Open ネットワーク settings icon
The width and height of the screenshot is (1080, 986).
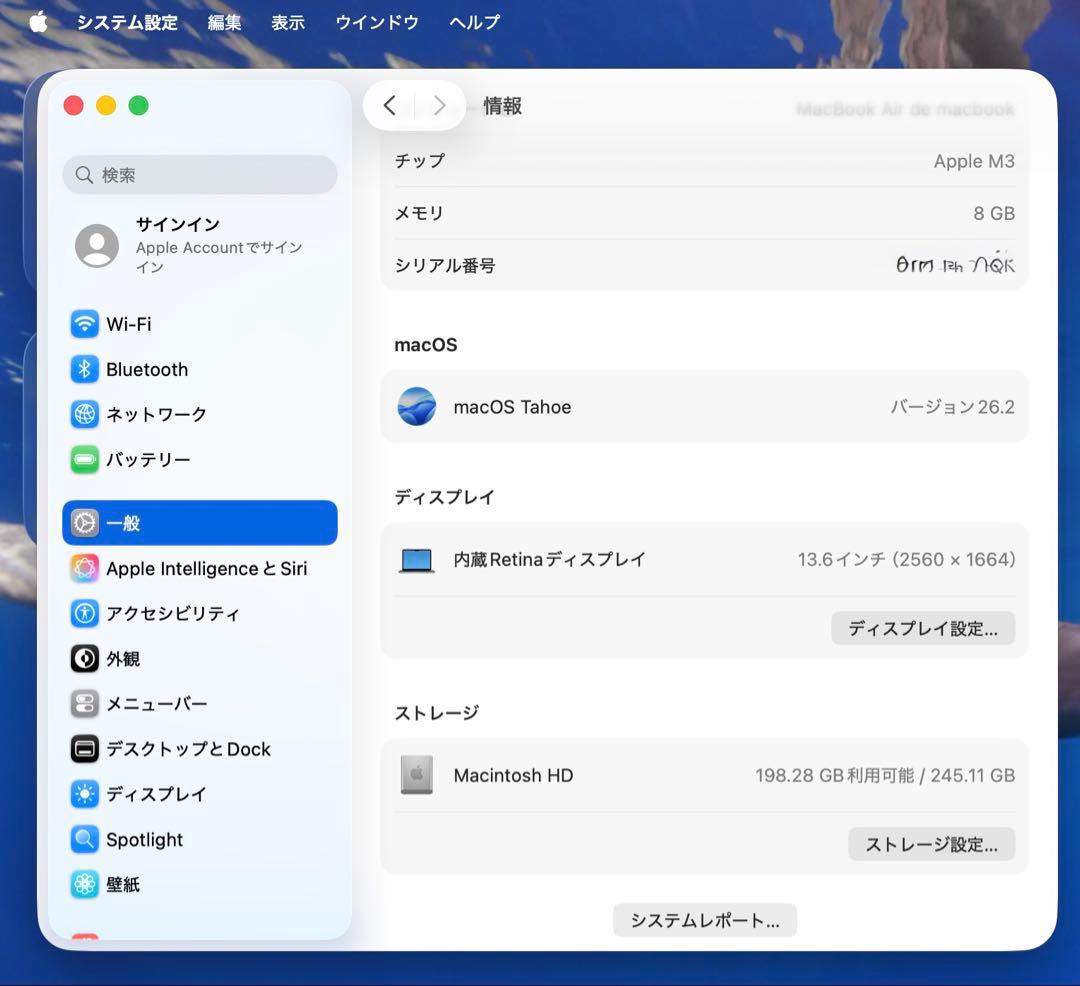coord(84,414)
